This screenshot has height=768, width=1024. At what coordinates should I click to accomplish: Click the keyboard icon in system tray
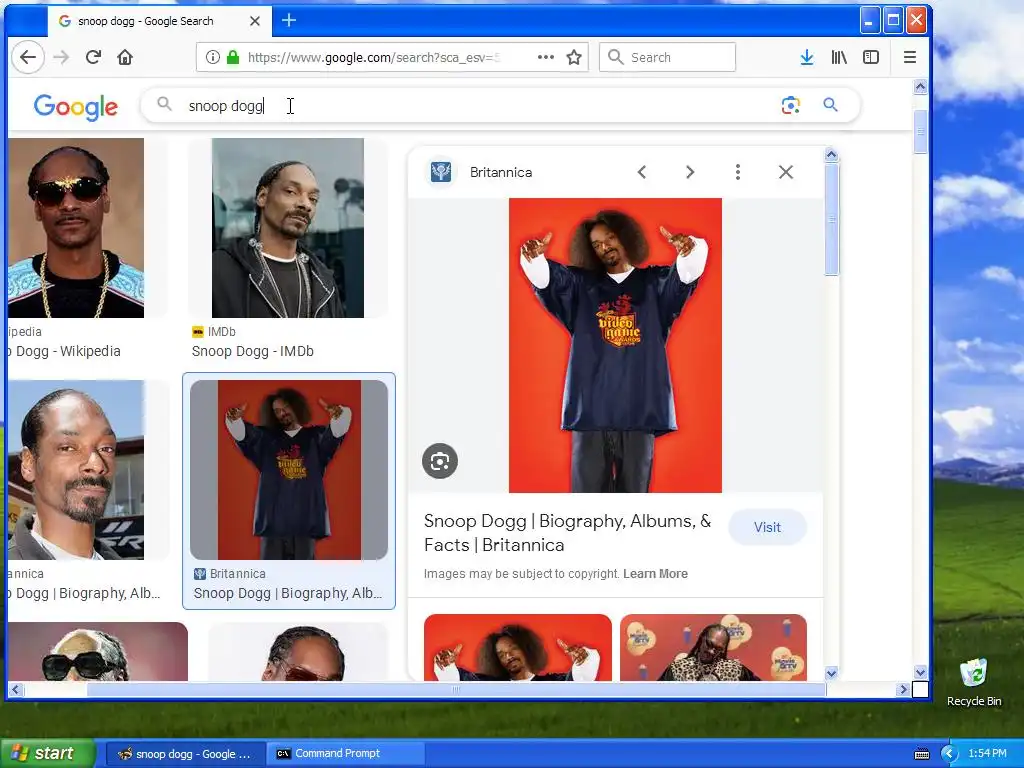(x=922, y=754)
